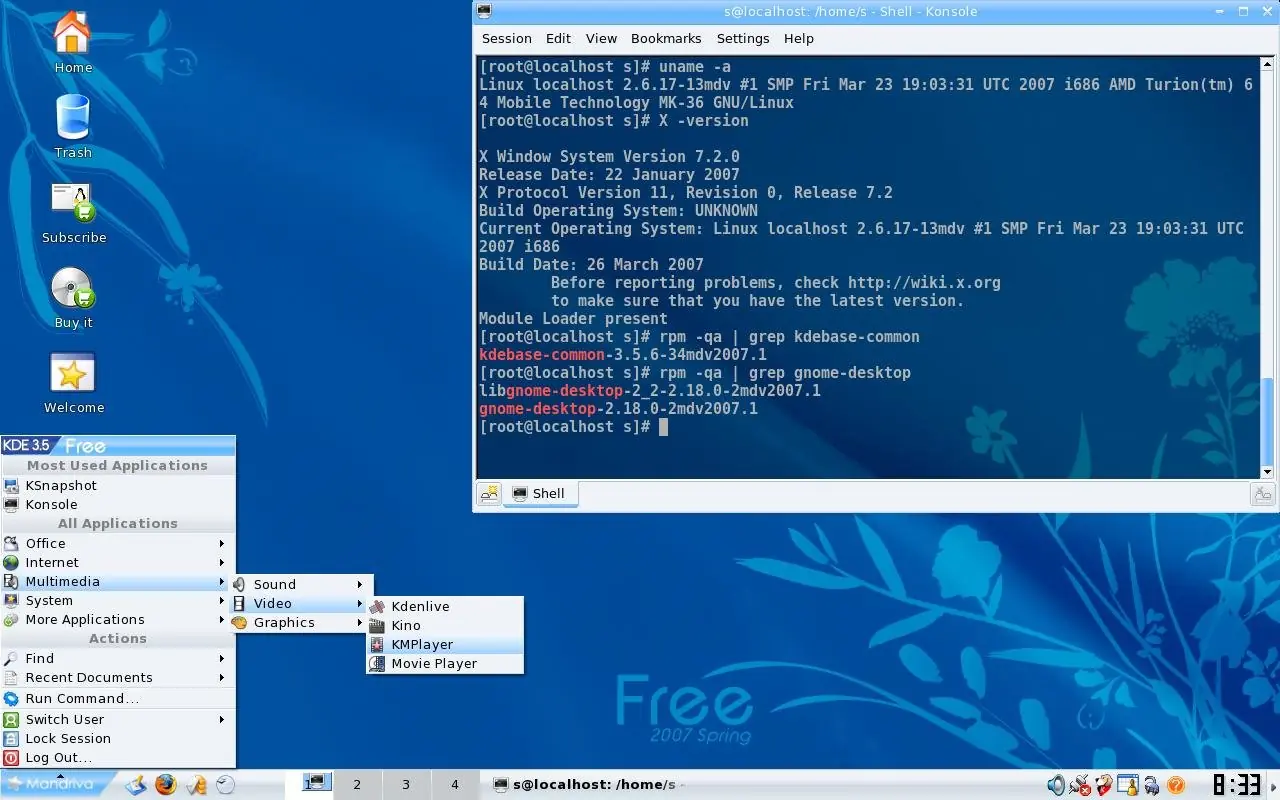Screen dimensions: 1280x800
Task: Click the calendar-with-bell tray icon
Action: [1128, 785]
